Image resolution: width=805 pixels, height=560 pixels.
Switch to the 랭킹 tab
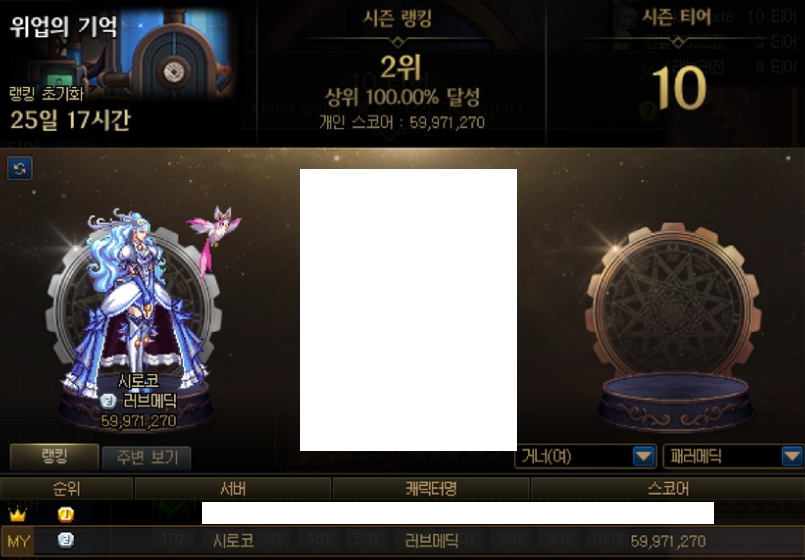click(x=54, y=457)
